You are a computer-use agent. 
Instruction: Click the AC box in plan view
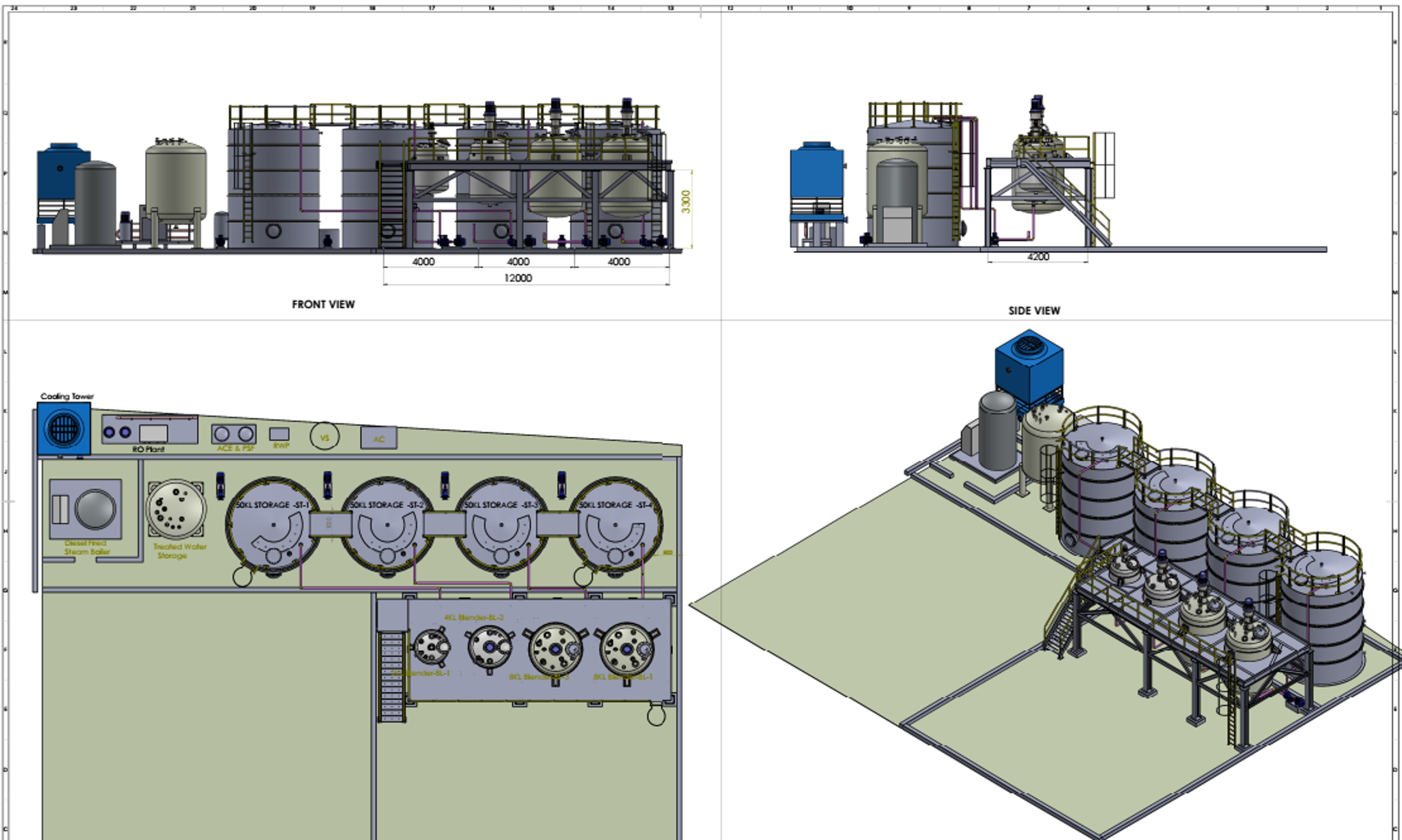pyautogui.click(x=378, y=438)
